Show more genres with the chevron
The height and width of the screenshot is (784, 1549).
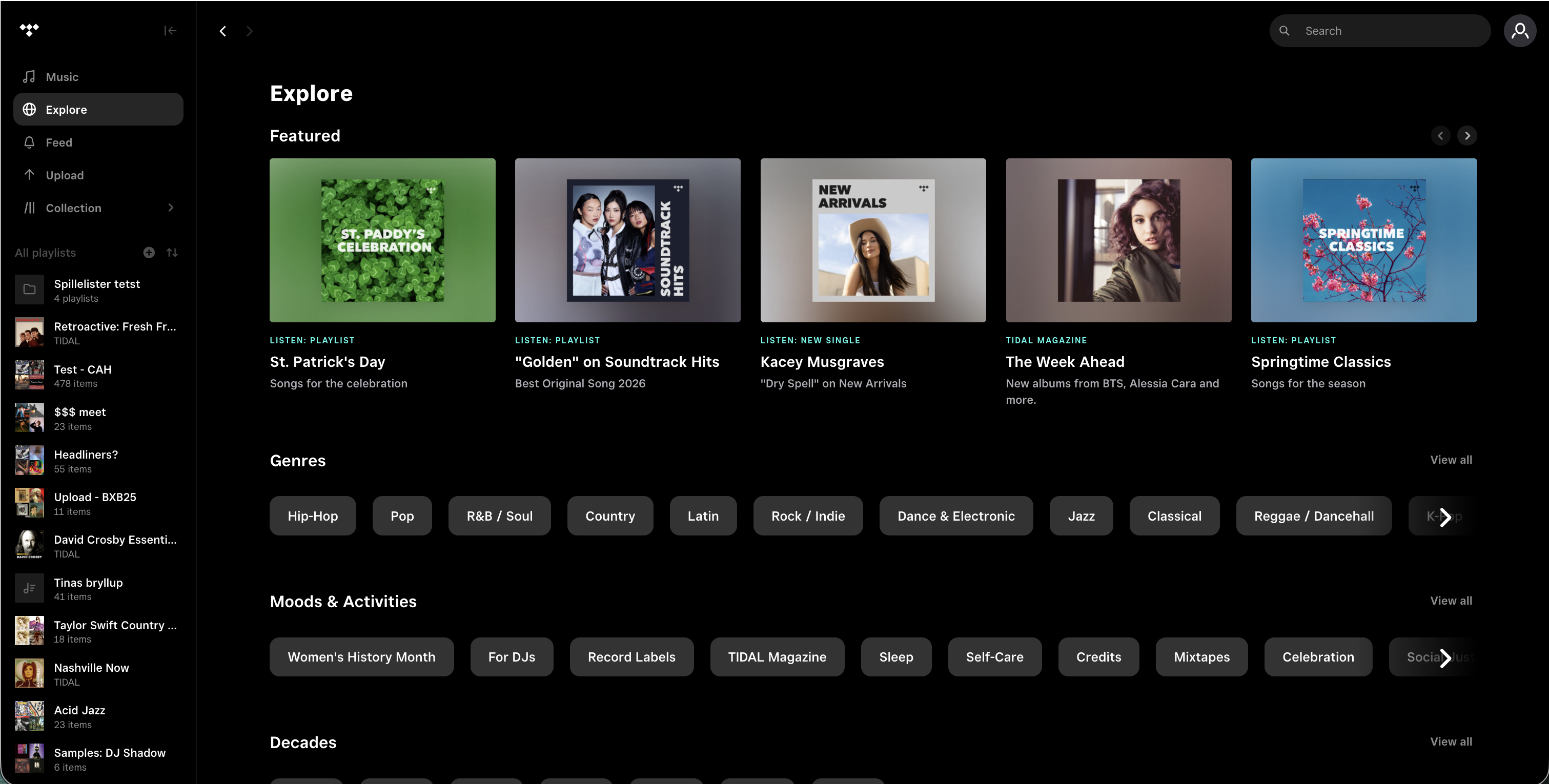coord(1445,517)
